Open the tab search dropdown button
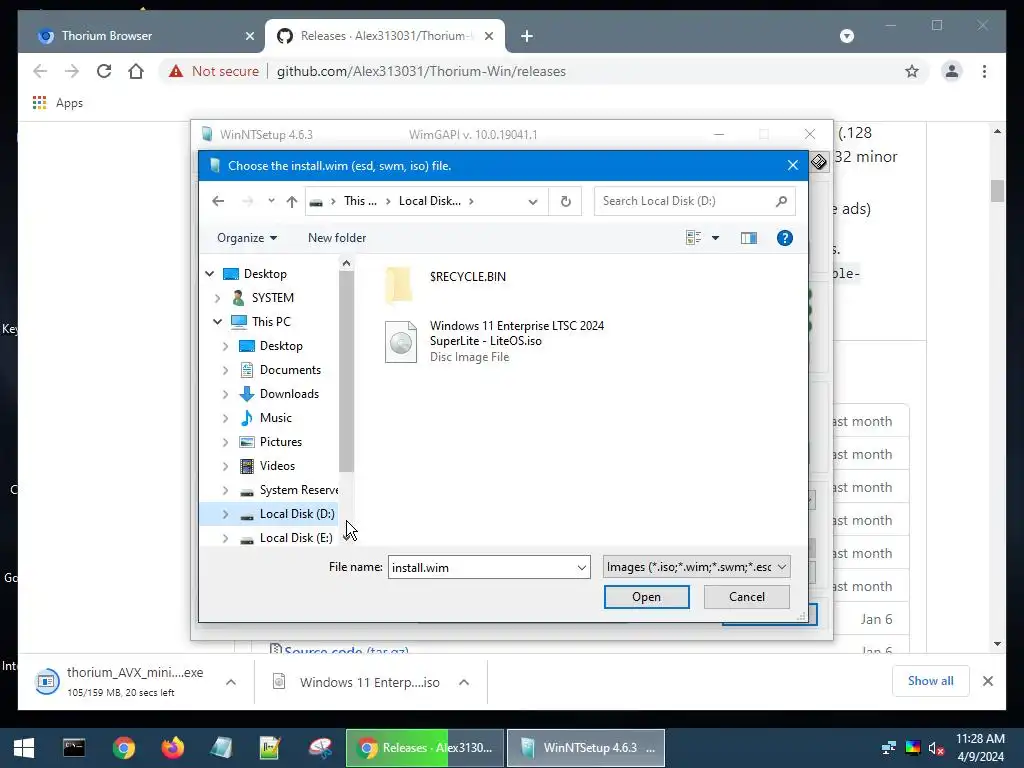 [847, 36]
